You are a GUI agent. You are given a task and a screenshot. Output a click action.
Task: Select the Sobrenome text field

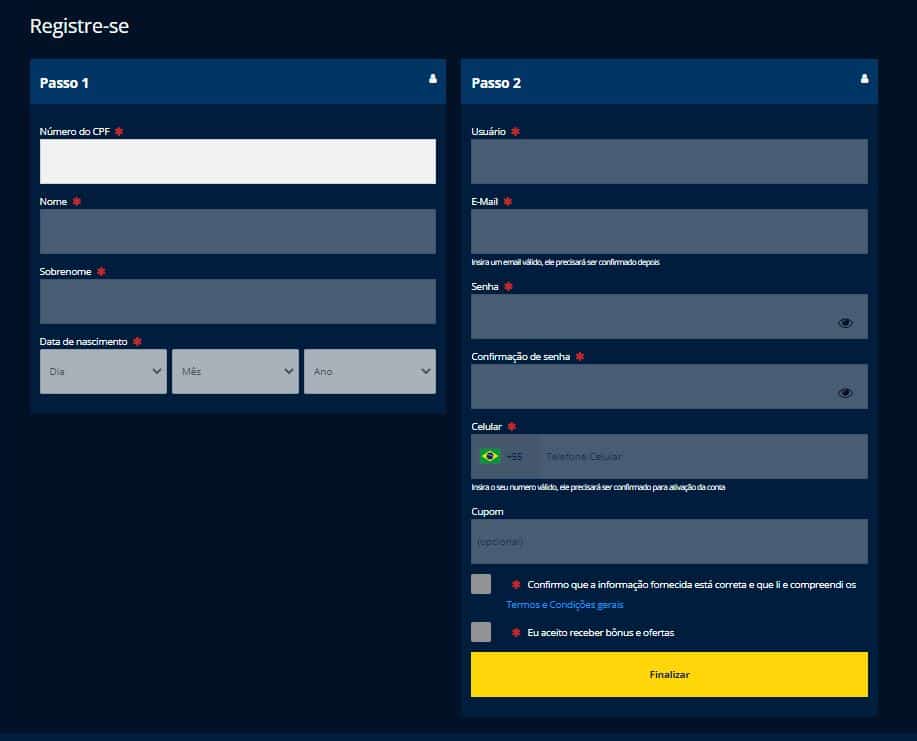coord(237,301)
